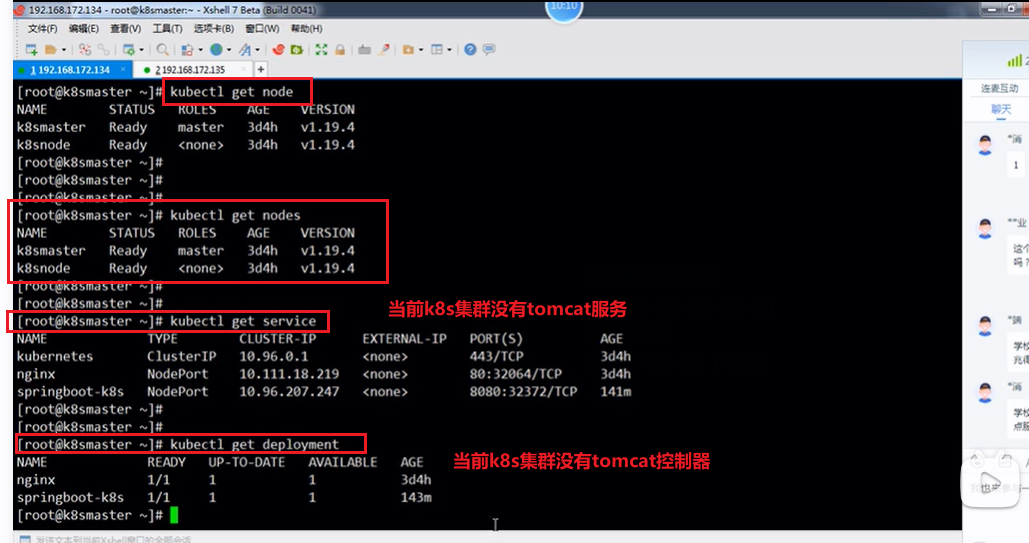The height and width of the screenshot is (543, 1029).
Task: Click 'springboot-k8s' in the service list
Action: pyautogui.click(x=70, y=392)
